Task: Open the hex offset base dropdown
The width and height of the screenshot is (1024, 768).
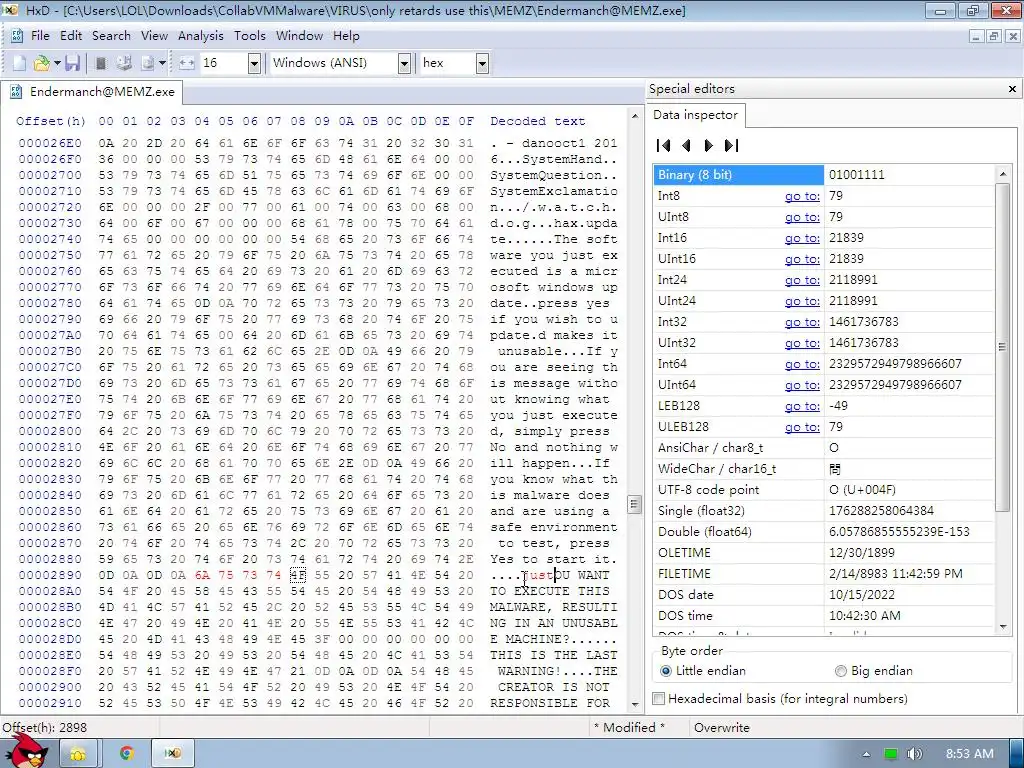Action: pos(482,63)
